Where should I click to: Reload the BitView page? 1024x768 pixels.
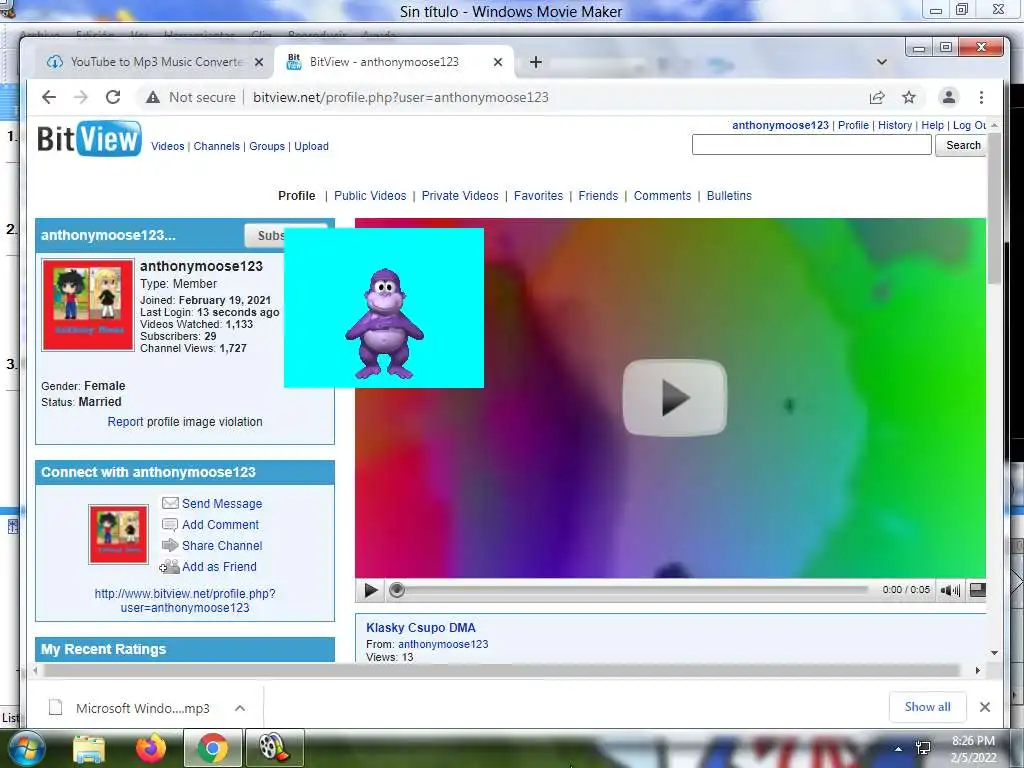(x=113, y=97)
